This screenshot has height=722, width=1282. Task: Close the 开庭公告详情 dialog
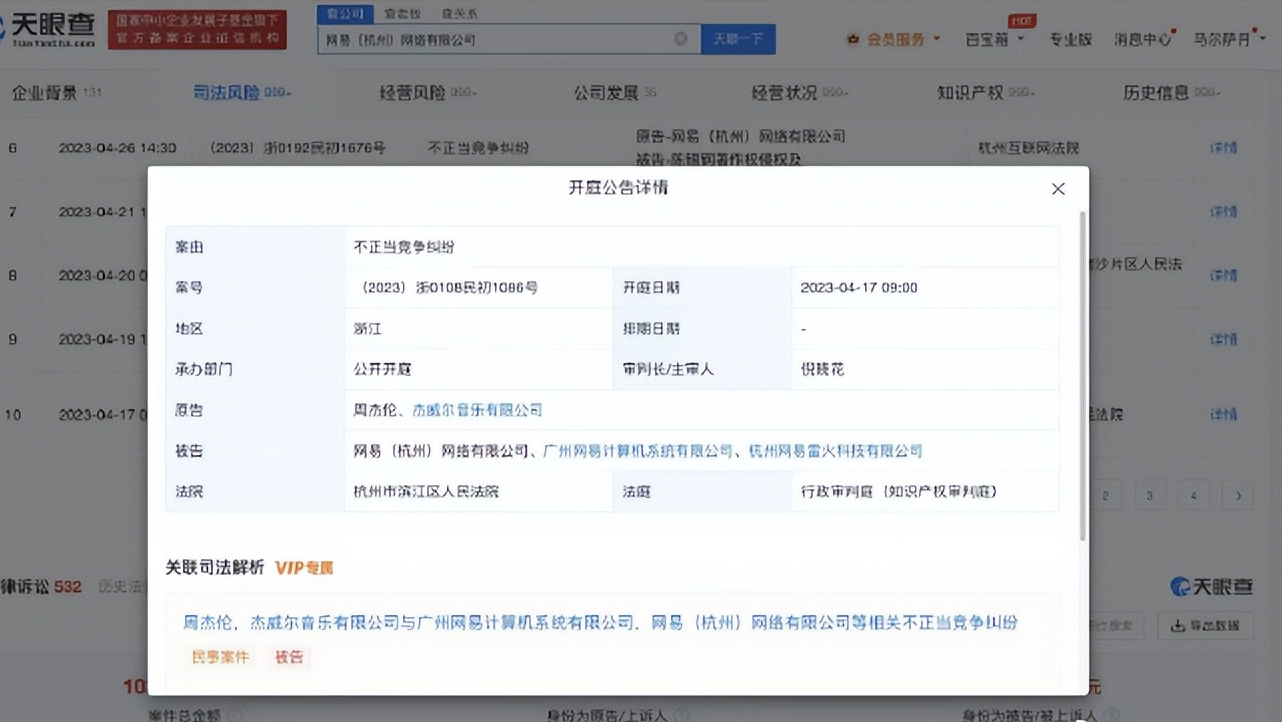point(1058,189)
